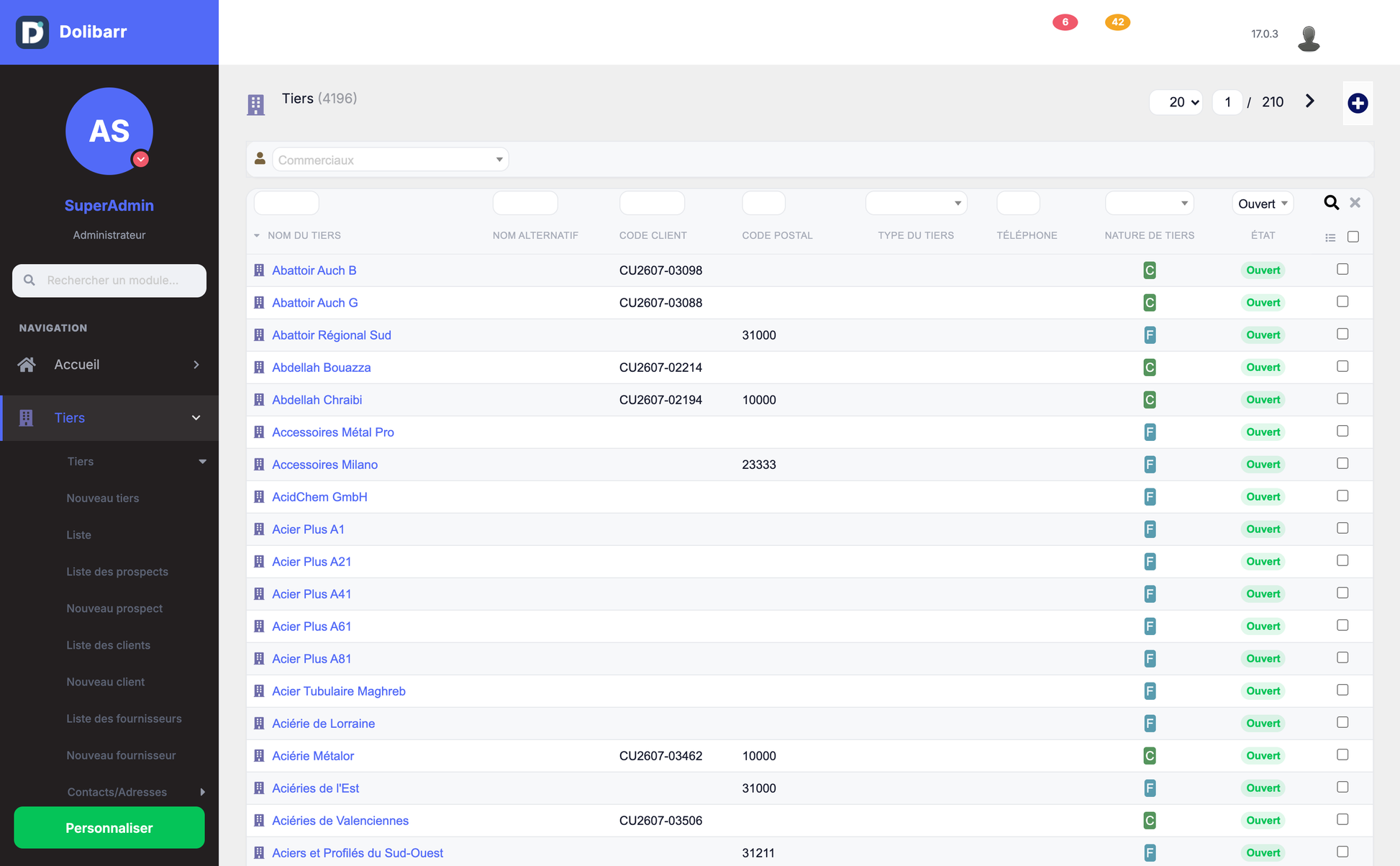Viewport: 1400px width, 866px height.
Task: Tick the checkbox for Aciéries de l'Est
Action: coord(1342,787)
